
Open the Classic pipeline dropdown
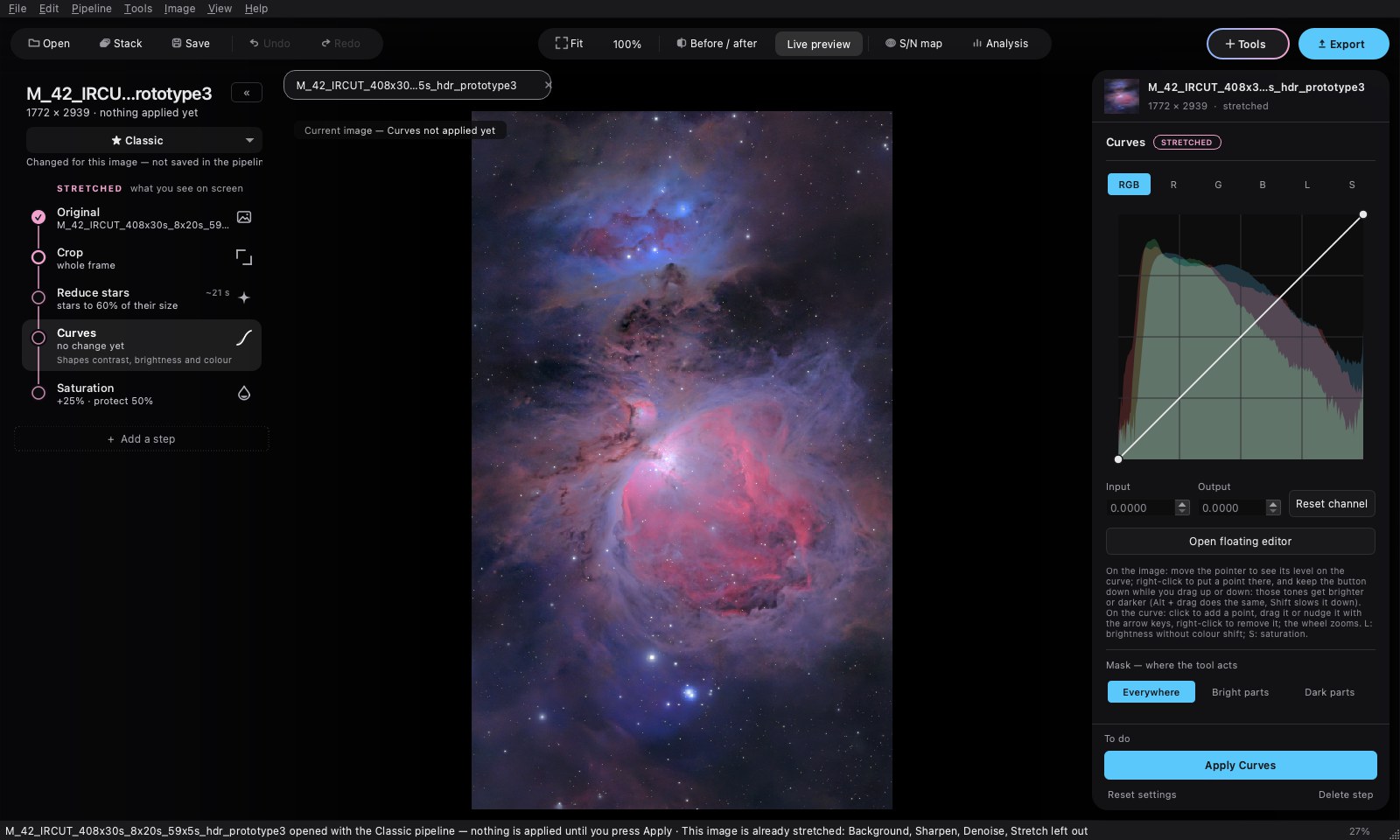point(144,140)
